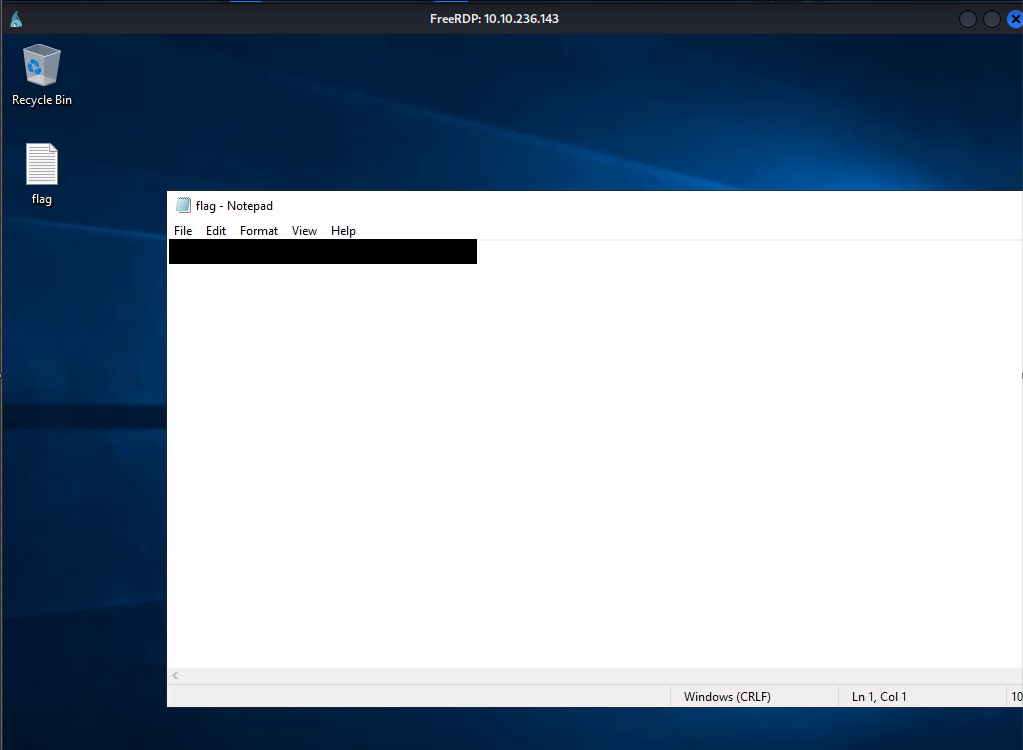Select the flag text file icon on desktop

pos(41,165)
